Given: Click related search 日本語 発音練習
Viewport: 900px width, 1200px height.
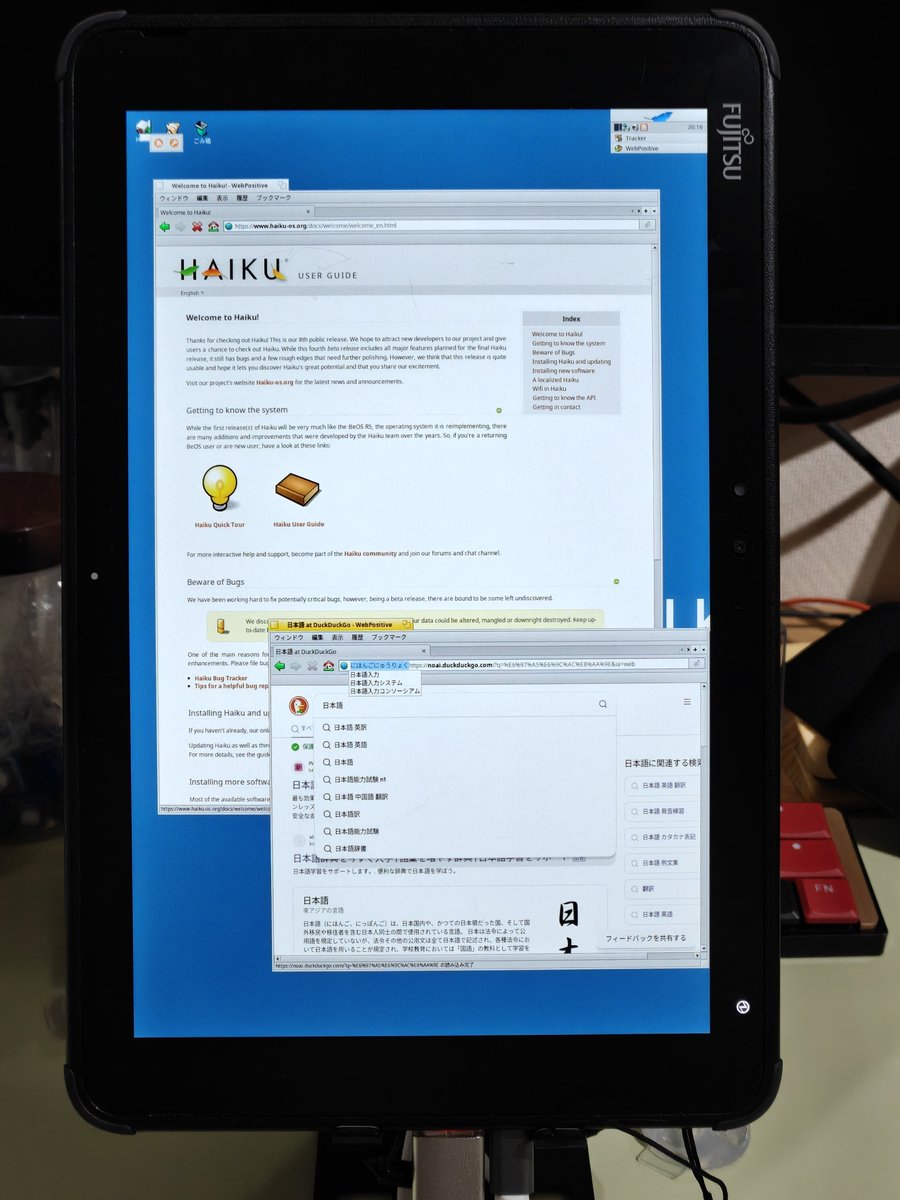Looking at the screenshot, I should click(x=664, y=811).
